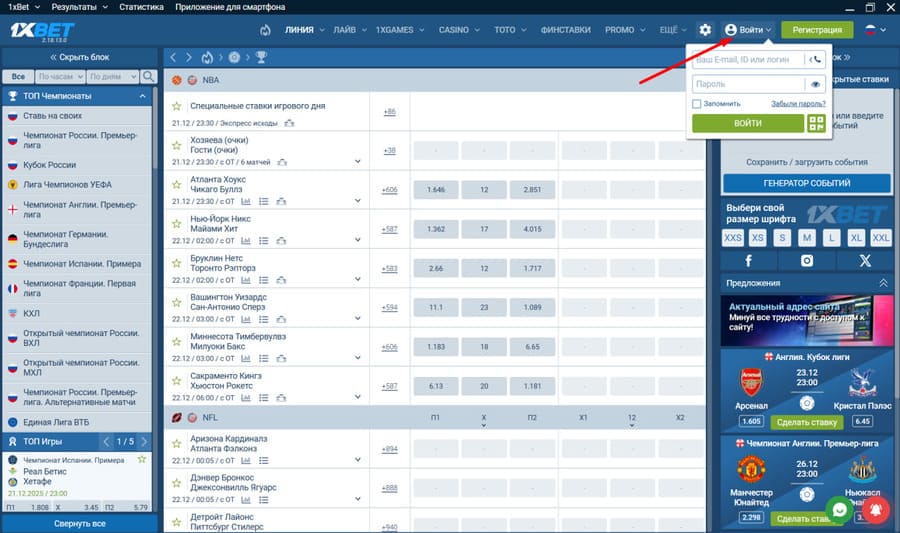Viewport: 900px width, 533px height.
Task: Click the fire hot-events icon in header
Action: coord(265,30)
